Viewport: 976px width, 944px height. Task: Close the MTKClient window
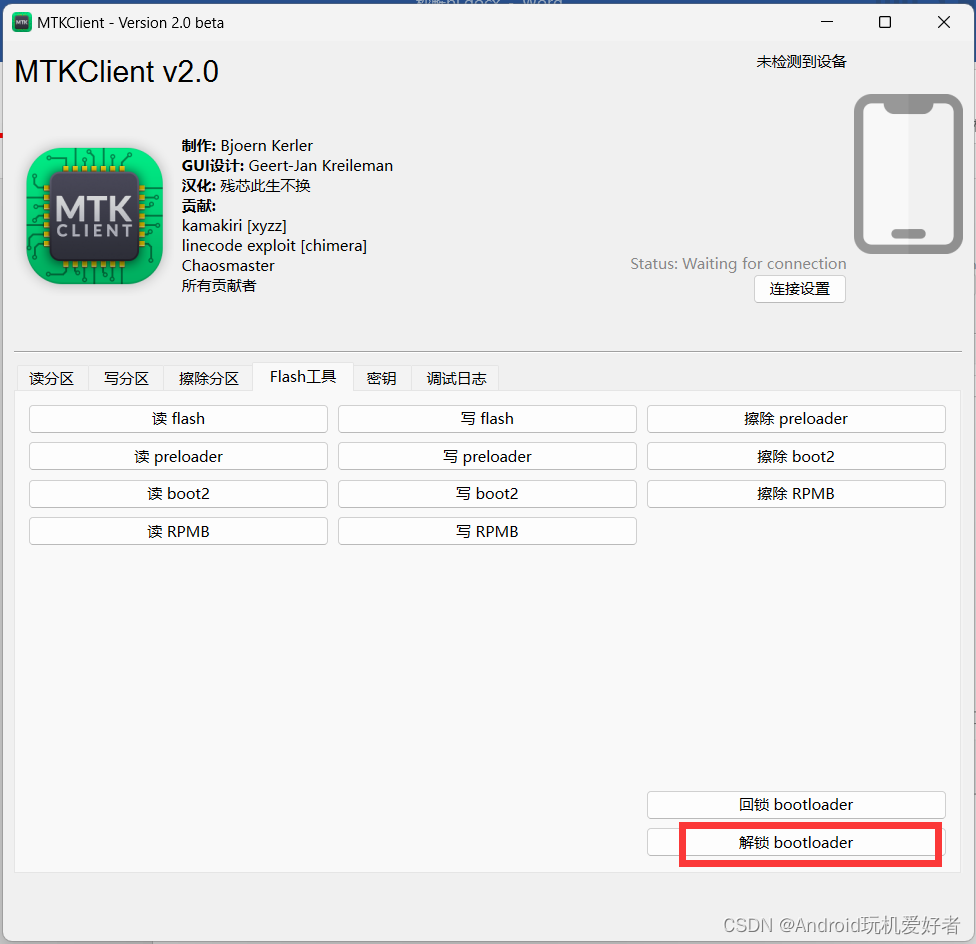click(944, 22)
